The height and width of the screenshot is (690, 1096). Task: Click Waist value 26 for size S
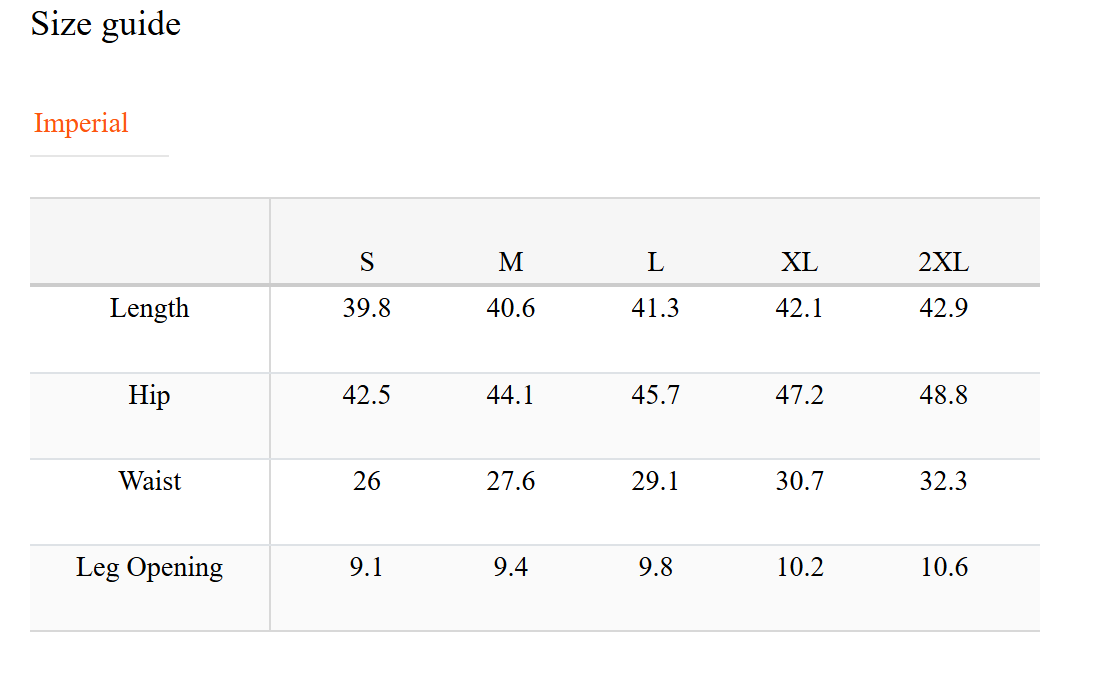[367, 481]
